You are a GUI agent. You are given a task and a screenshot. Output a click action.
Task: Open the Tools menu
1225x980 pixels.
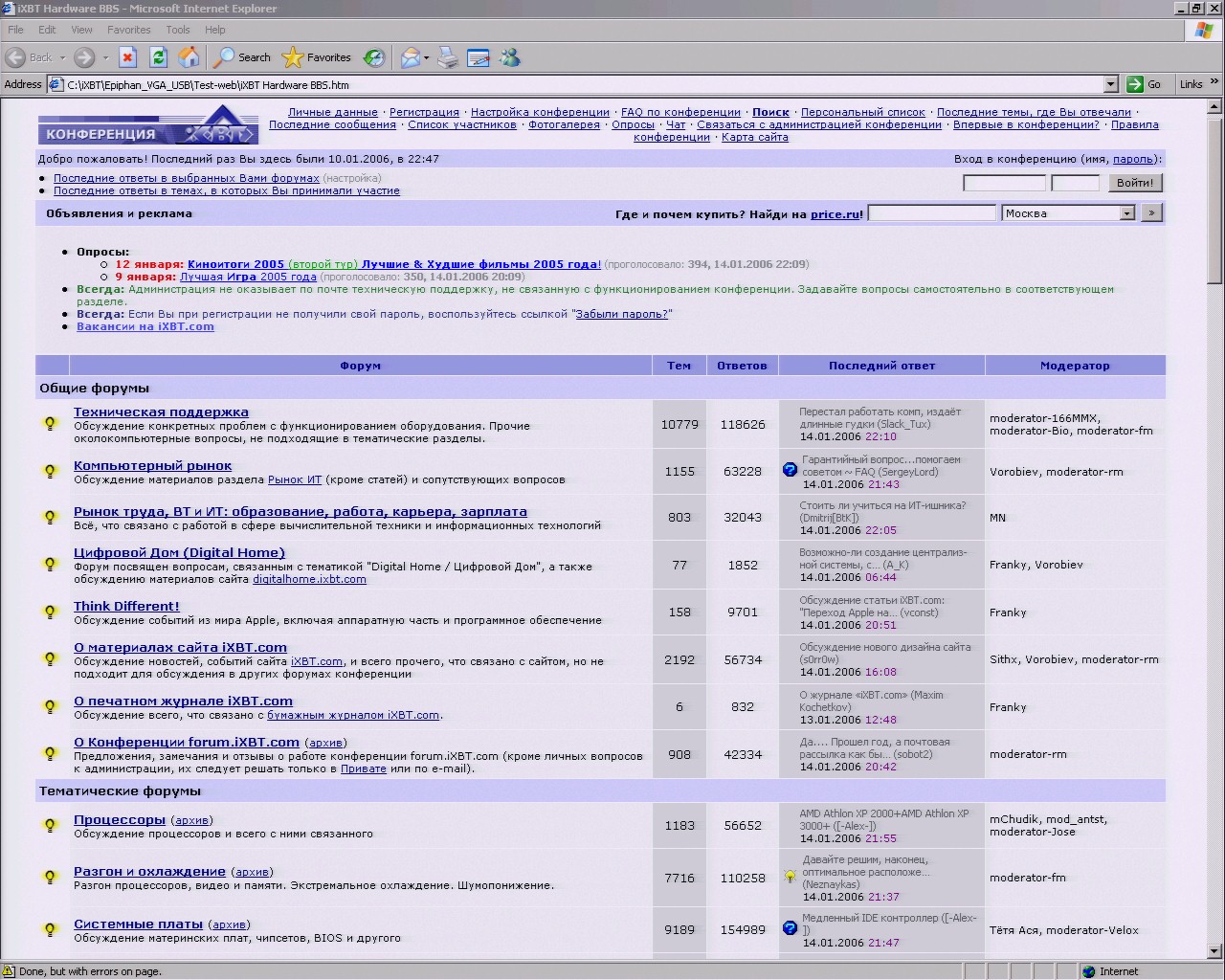coord(178,30)
